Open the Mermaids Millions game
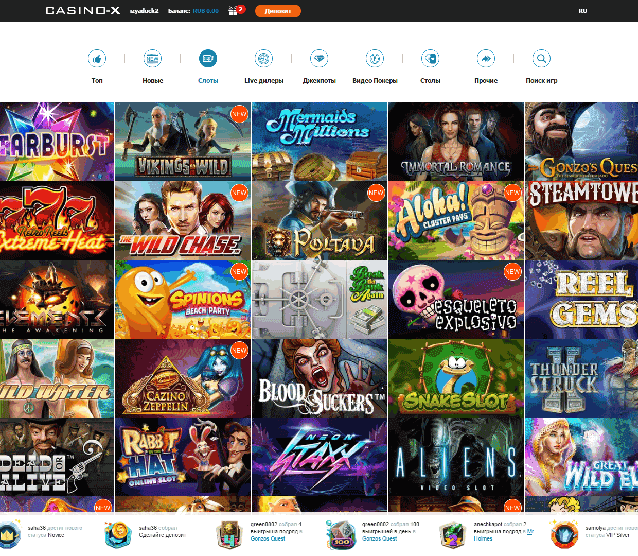 (319, 141)
